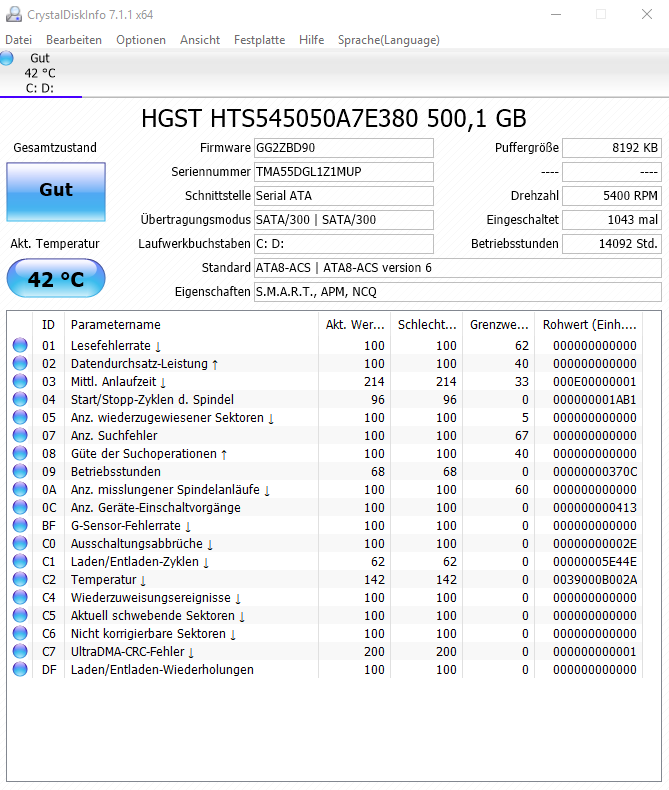
Task: Open the Hilfe menu
Action: pos(311,40)
